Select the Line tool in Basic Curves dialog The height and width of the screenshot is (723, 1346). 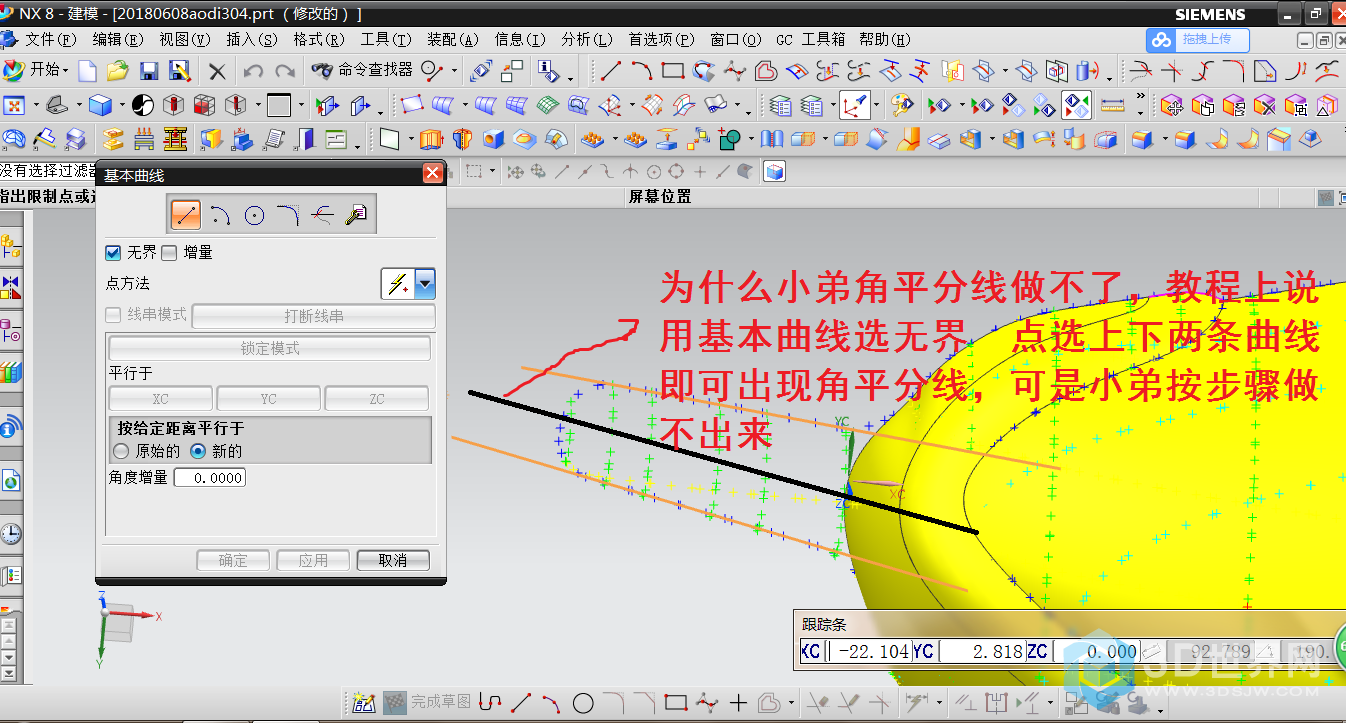pyautogui.click(x=186, y=214)
